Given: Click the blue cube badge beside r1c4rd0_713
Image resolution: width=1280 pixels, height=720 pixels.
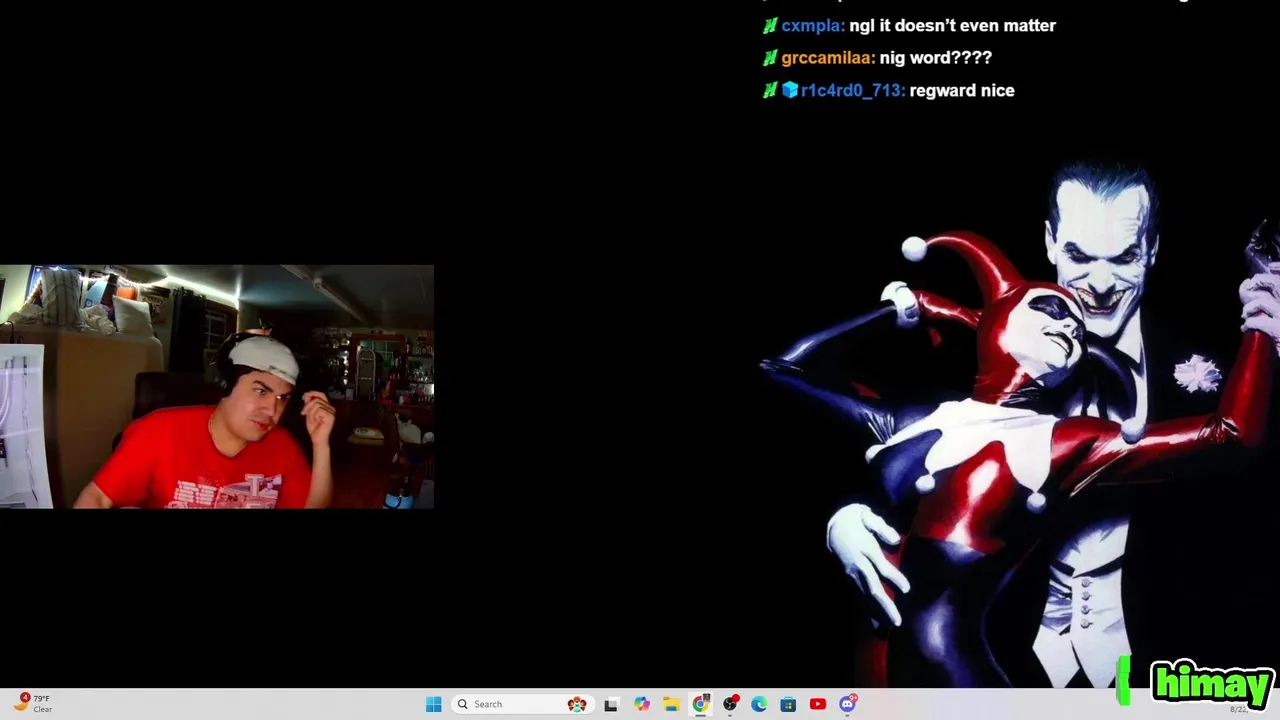Looking at the screenshot, I should [789, 90].
